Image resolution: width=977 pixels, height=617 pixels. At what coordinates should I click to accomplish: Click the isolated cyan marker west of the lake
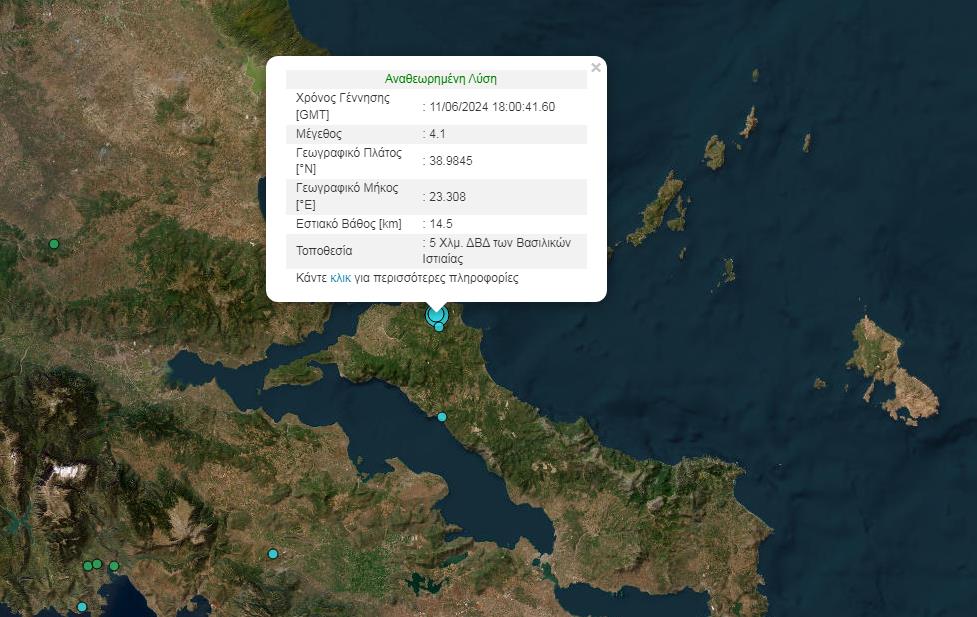(272, 554)
